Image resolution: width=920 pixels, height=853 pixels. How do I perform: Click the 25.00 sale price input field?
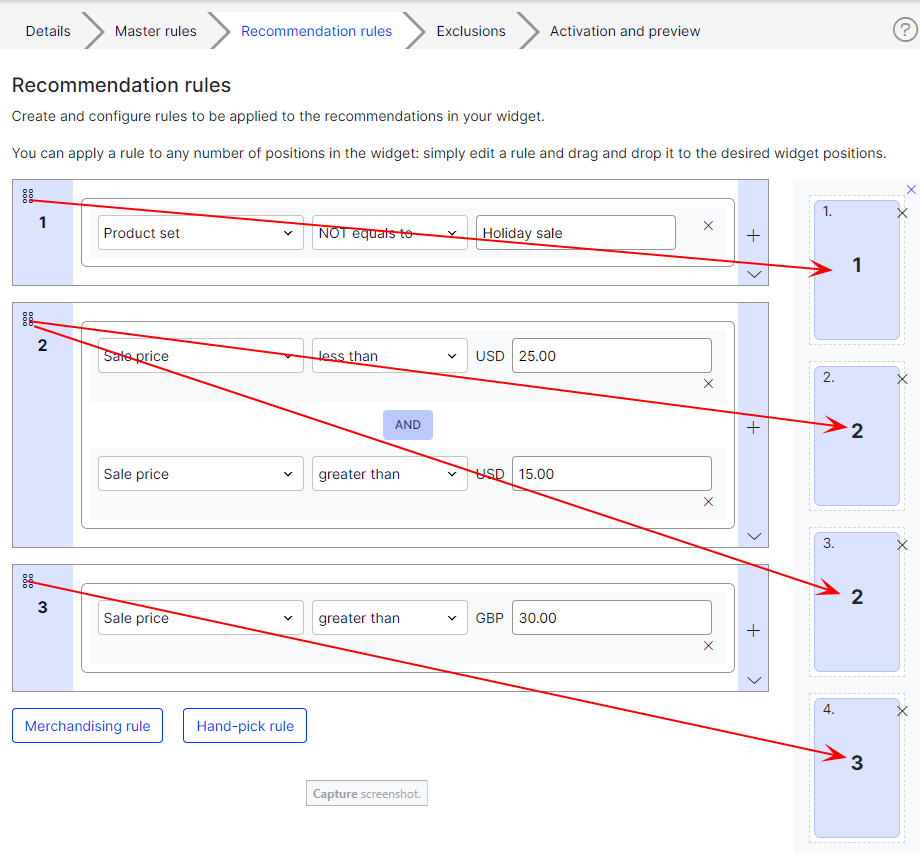pyautogui.click(x=611, y=356)
